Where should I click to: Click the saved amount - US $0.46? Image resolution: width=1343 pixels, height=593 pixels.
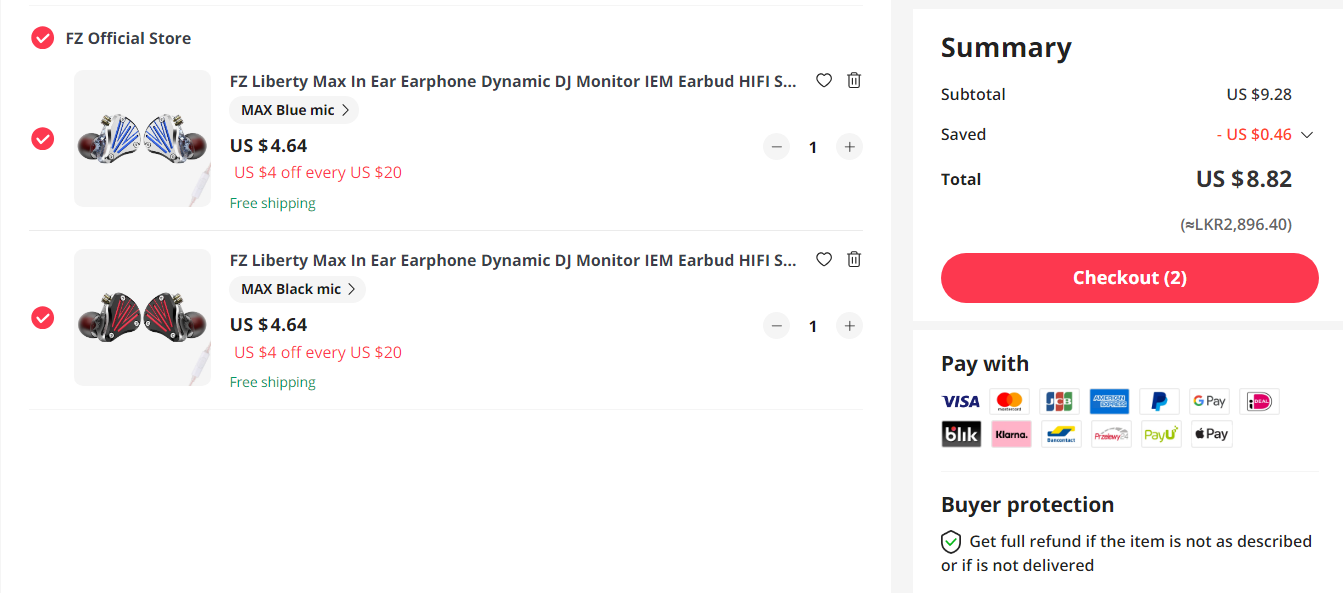(1254, 135)
